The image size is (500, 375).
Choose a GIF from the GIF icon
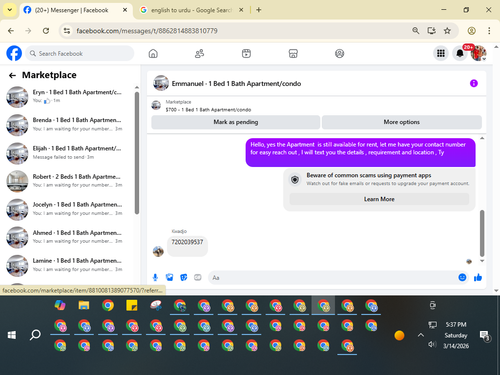pyautogui.click(x=198, y=277)
